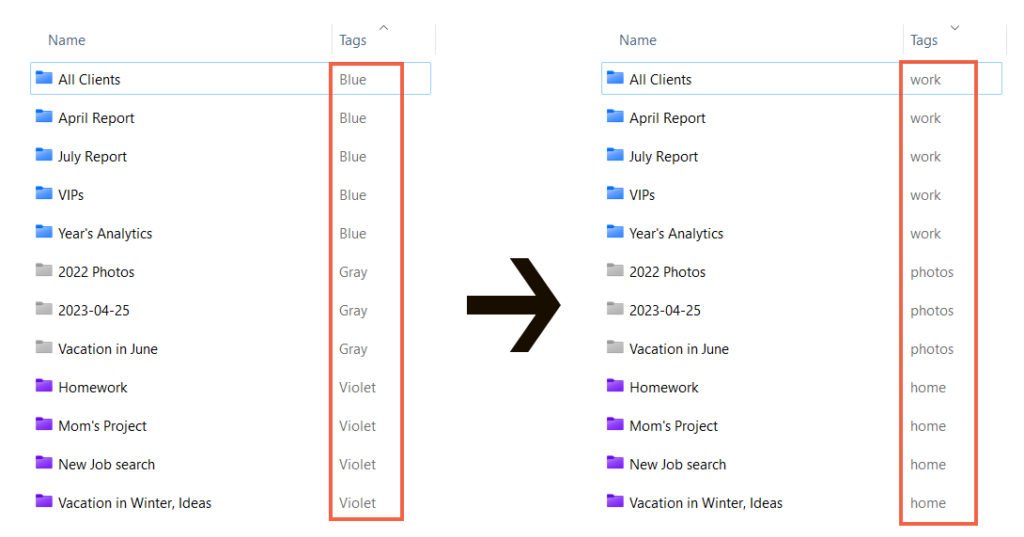The width and height of the screenshot is (1024, 537).
Task: Click the work tag beside April Report
Action: (x=925, y=118)
